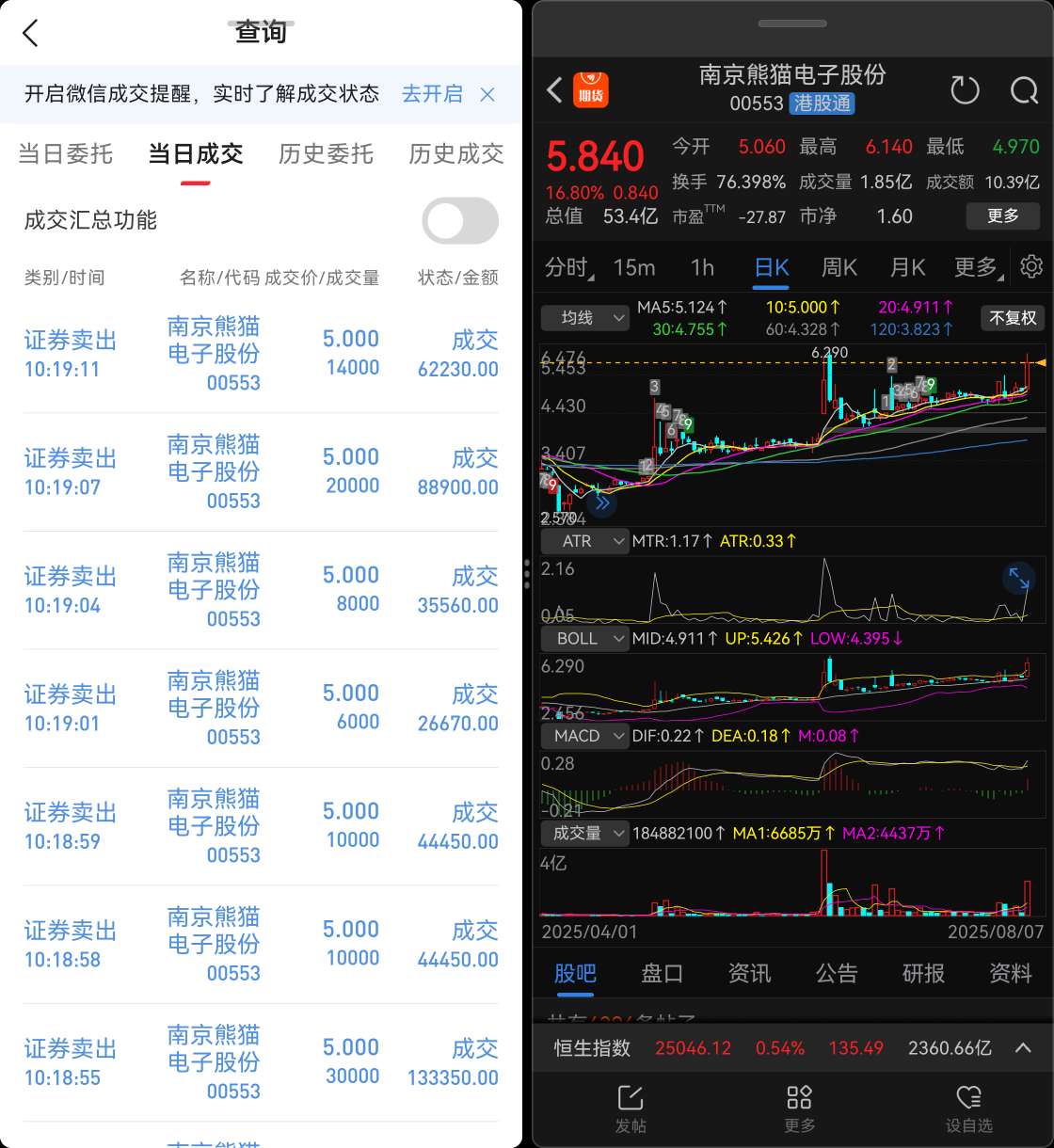Open the 历史委托 tab
The width and height of the screenshot is (1054, 1148).
326,153
